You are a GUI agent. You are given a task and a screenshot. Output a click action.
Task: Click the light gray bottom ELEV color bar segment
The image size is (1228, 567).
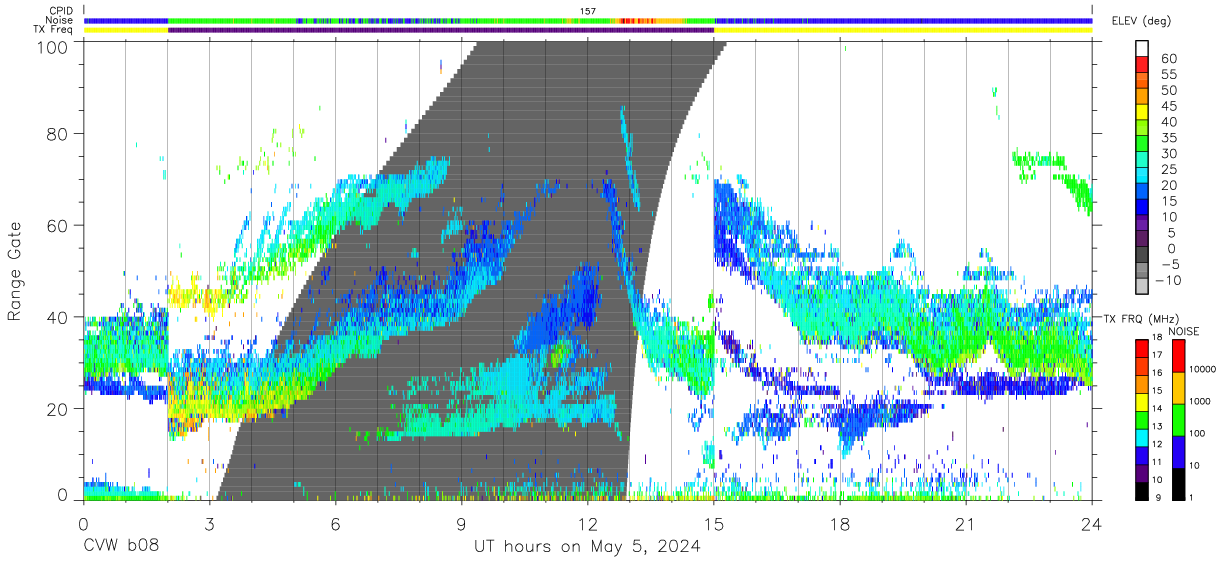tap(1144, 285)
